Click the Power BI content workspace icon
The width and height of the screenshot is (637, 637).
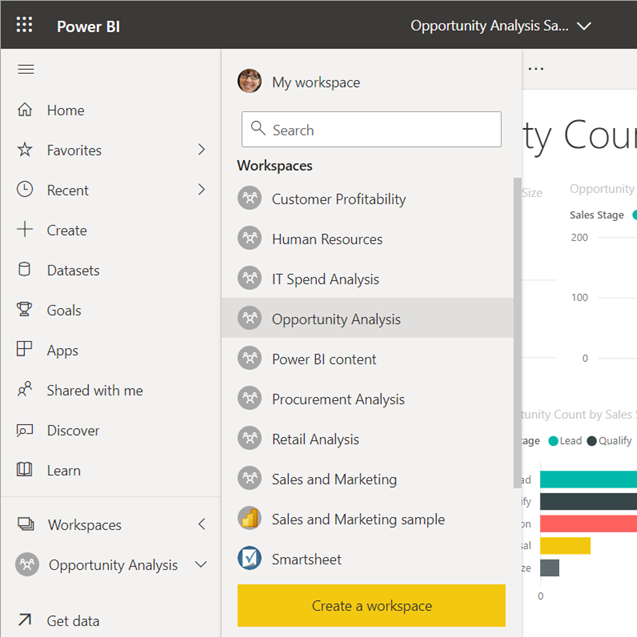(249, 358)
